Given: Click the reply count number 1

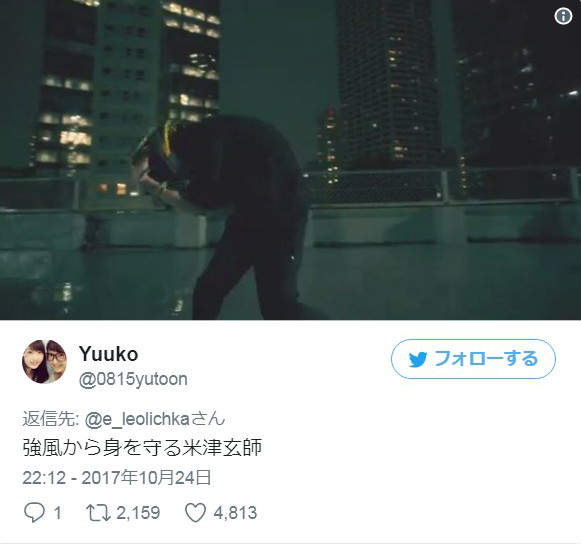Looking at the screenshot, I should [x=57, y=513].
